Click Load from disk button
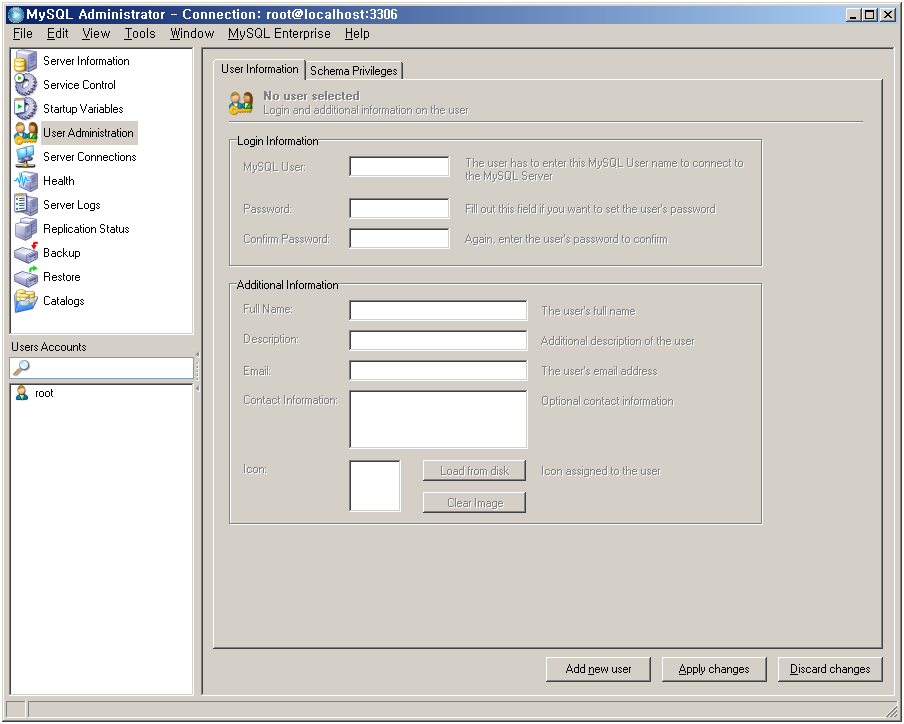The width and height of the screenshot is (904, 724). click(474, 471)
